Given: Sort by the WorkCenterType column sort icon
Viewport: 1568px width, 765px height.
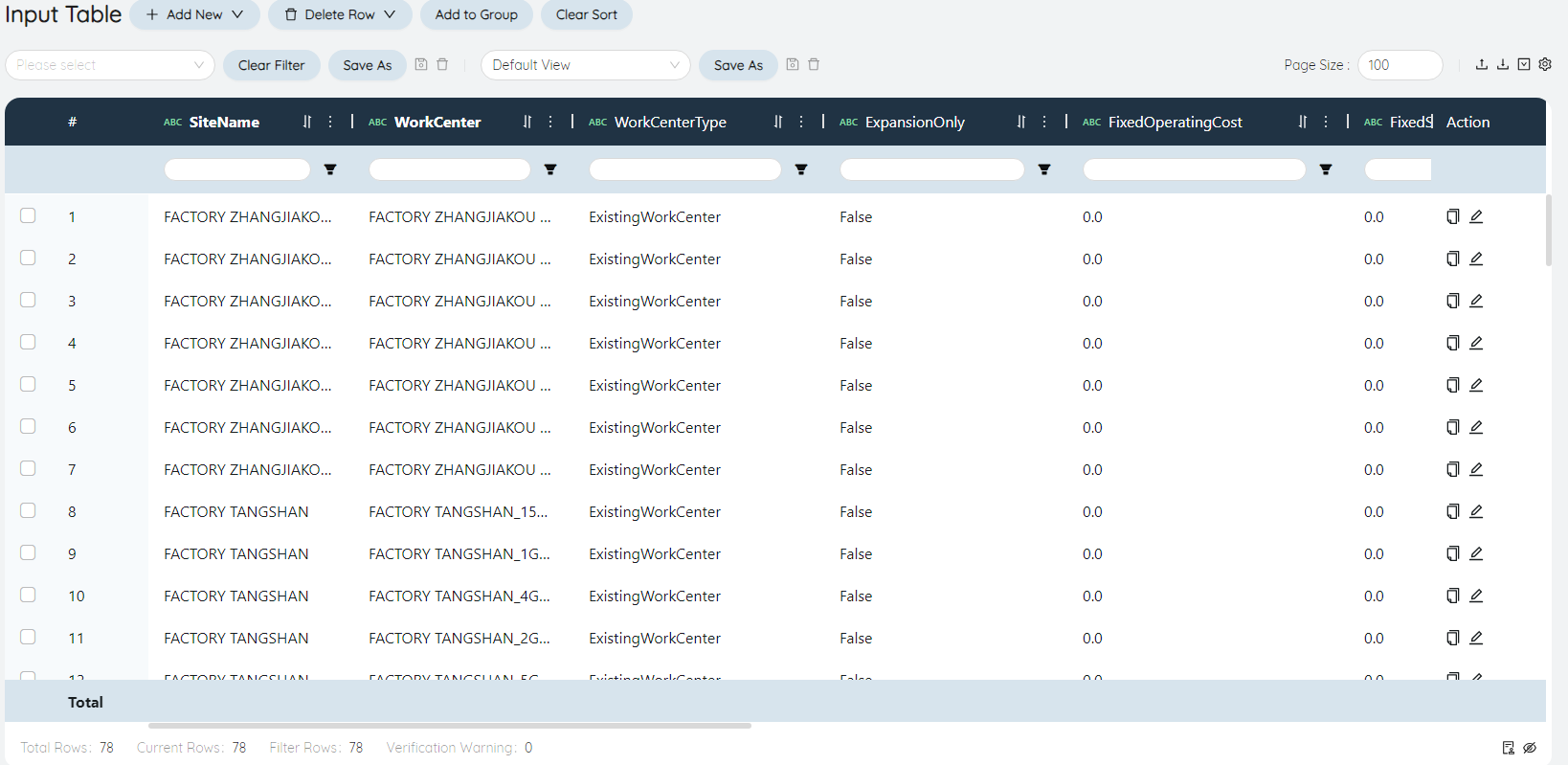Looking at the screenshot, I should pos(778,122).
